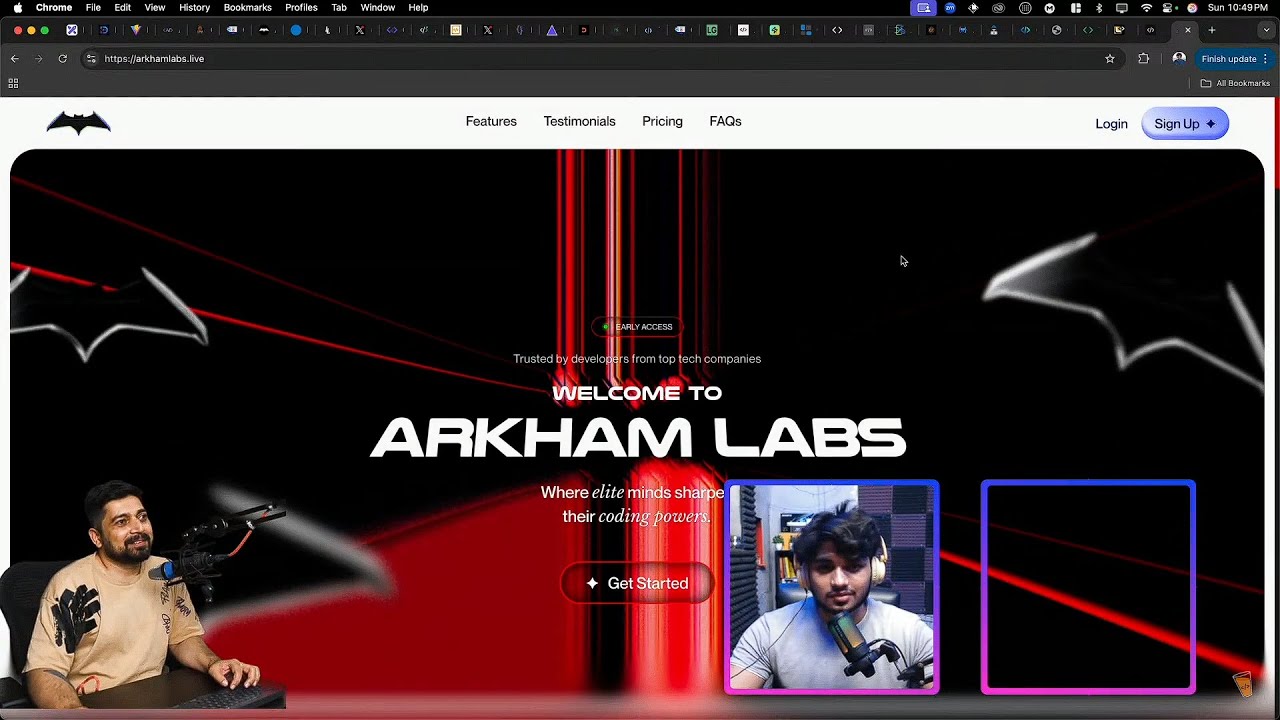This screenshot has width=1280, height=720.
Task: Click the Zoom menu bar icon
Action: (949, 7)
